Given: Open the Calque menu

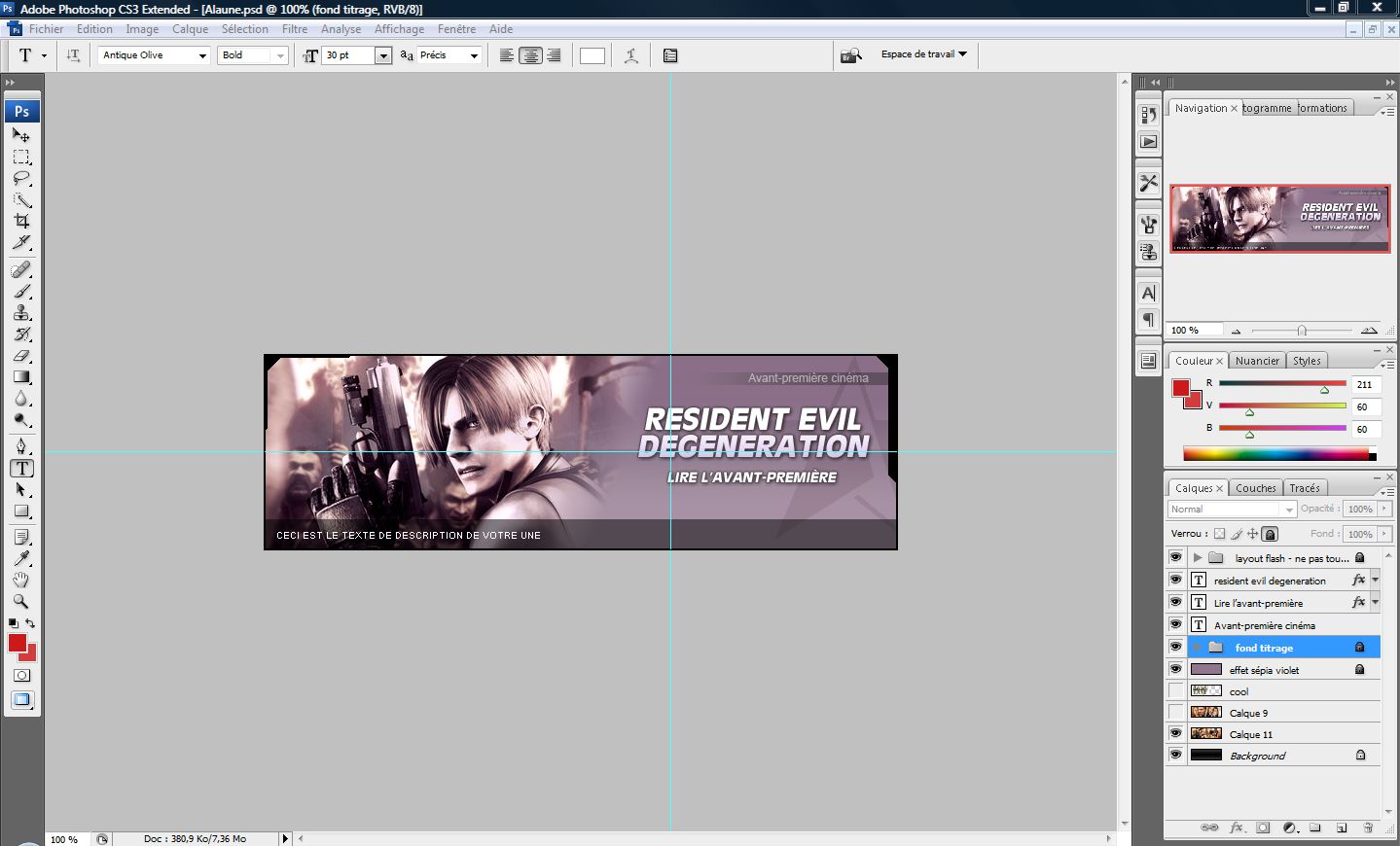Looking at the screenshot, I should pos(190,29).
